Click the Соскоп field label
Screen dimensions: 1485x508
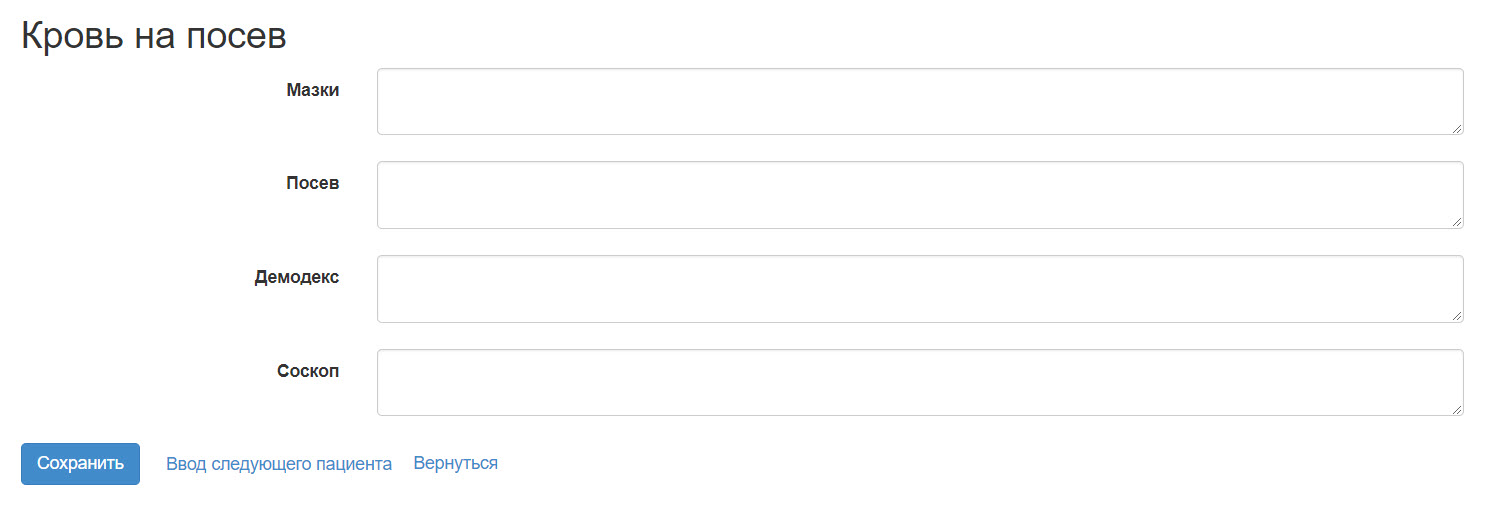[x=308, y=371]
